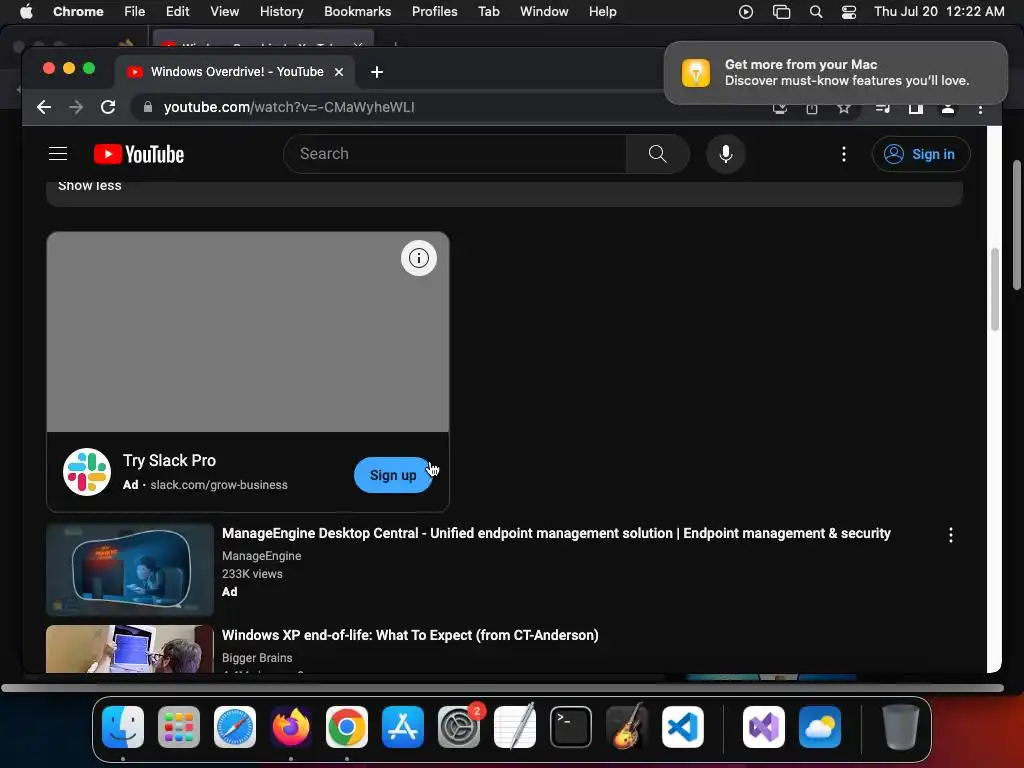Open the YouTube hamburger guide menu
Image resolution: width=1024 pixels, height=768 pixels.
[58, 153]
